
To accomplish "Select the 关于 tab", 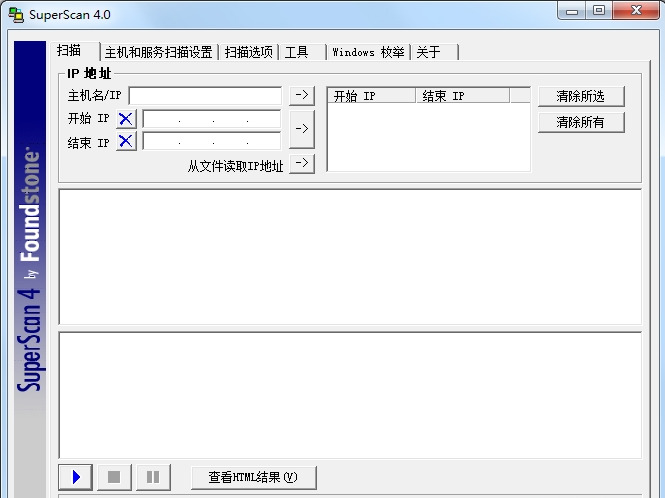I will point(435,52).
